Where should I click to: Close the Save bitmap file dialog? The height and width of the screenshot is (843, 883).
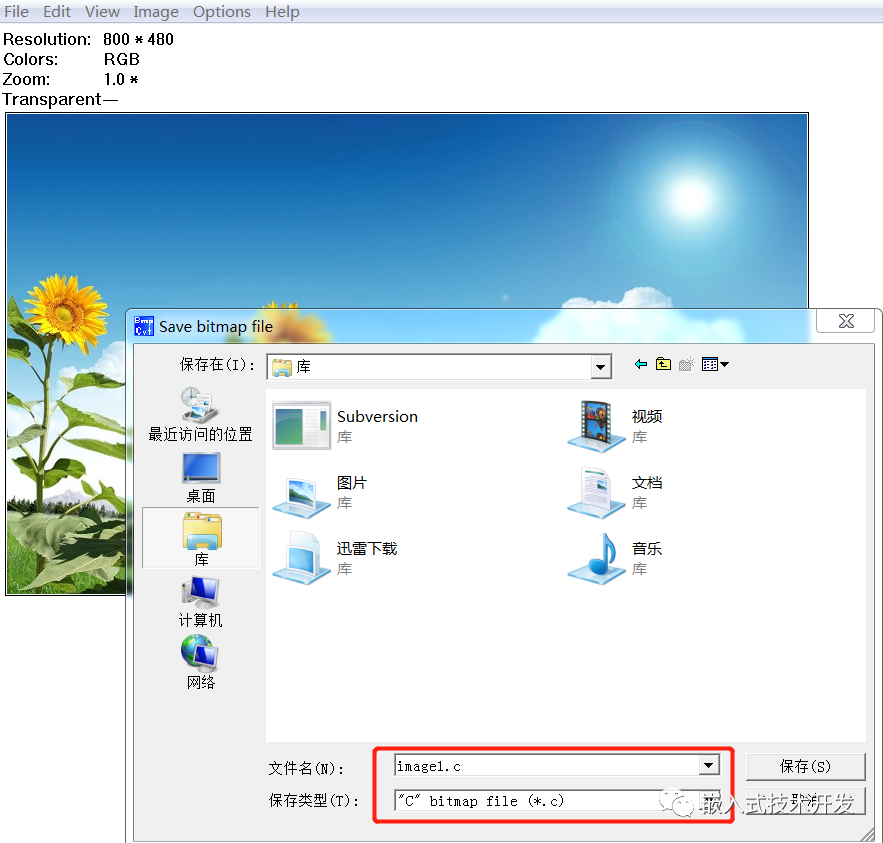(x=846, y=321)
